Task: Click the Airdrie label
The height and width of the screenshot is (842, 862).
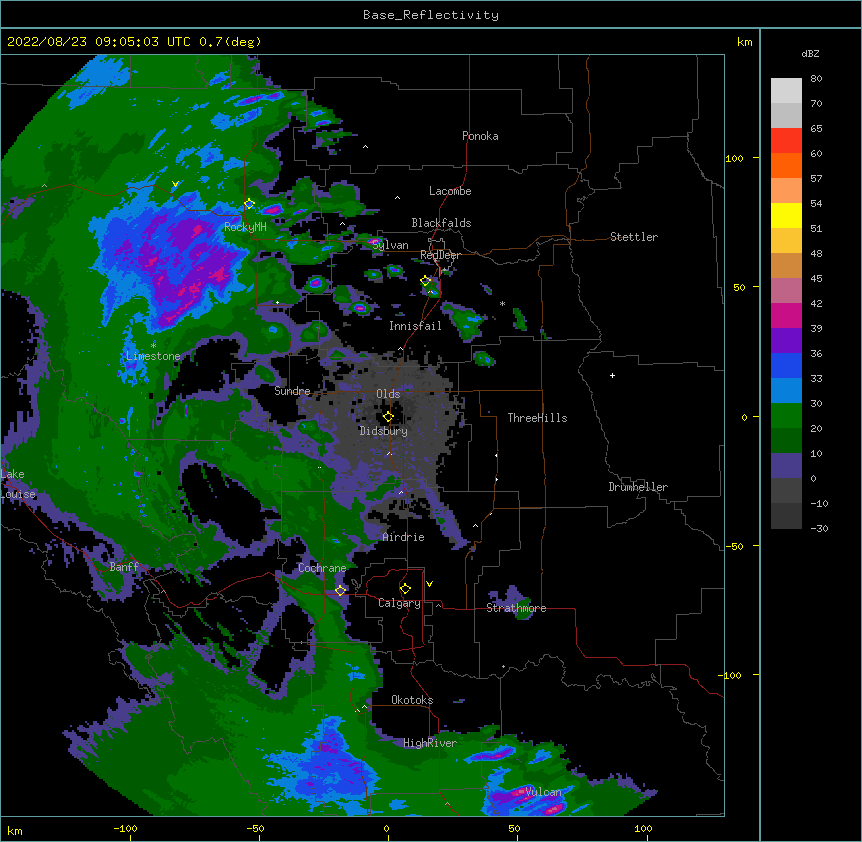Action: [x=403, y=537]
